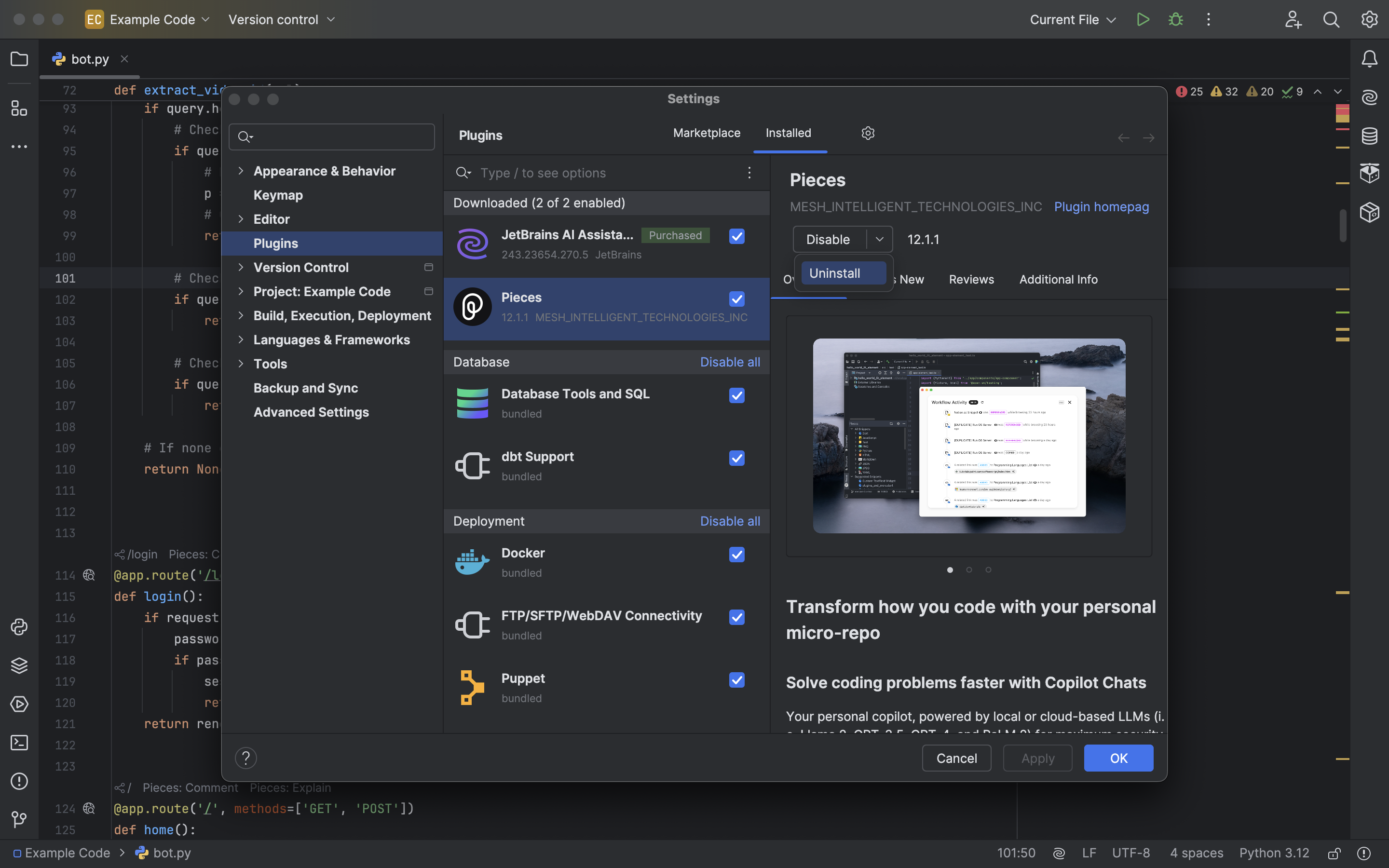Open the AI Assistant spiral icon in right sidebar

[x=1370, y=97]
